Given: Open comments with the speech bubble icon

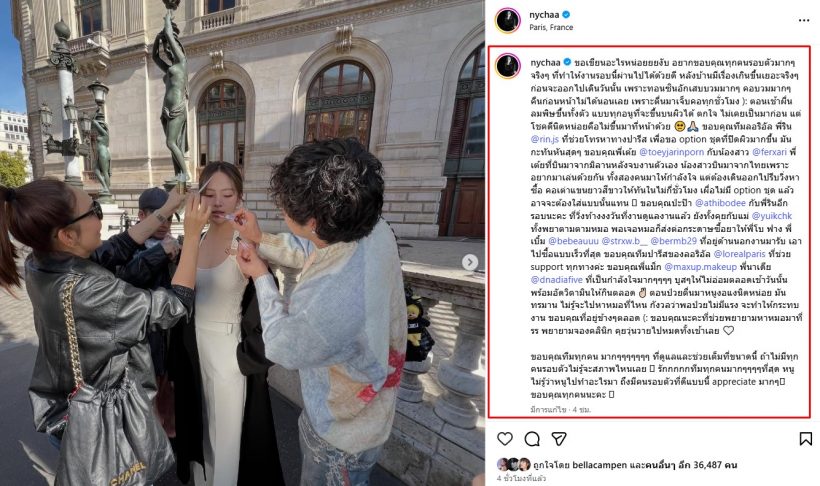Looking at the screenshot, I should pos(532,438).
